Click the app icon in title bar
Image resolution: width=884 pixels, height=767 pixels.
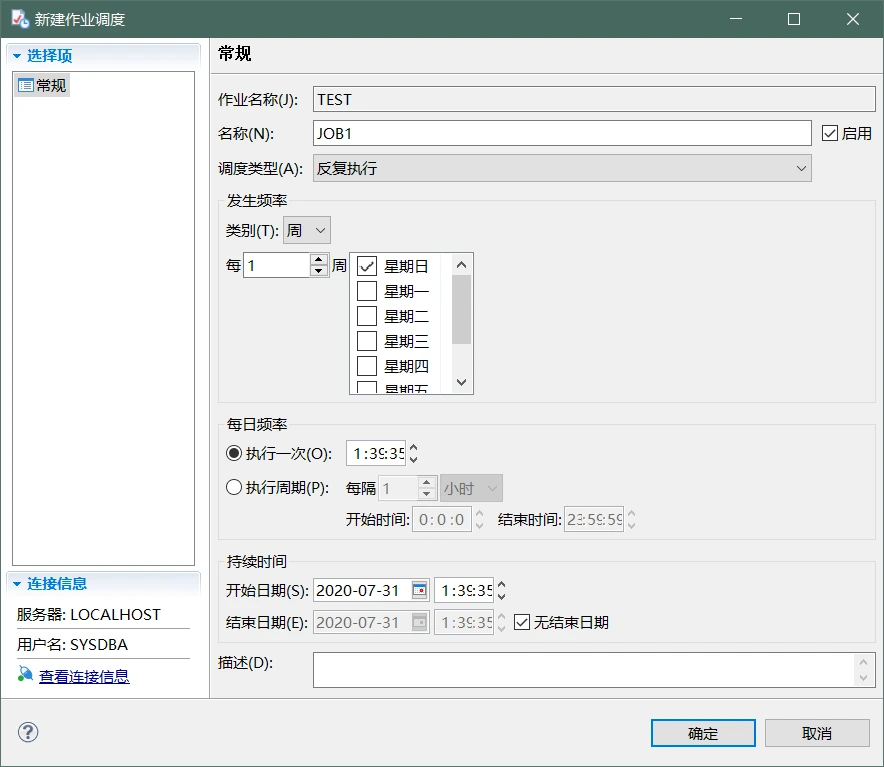(19, 19)
